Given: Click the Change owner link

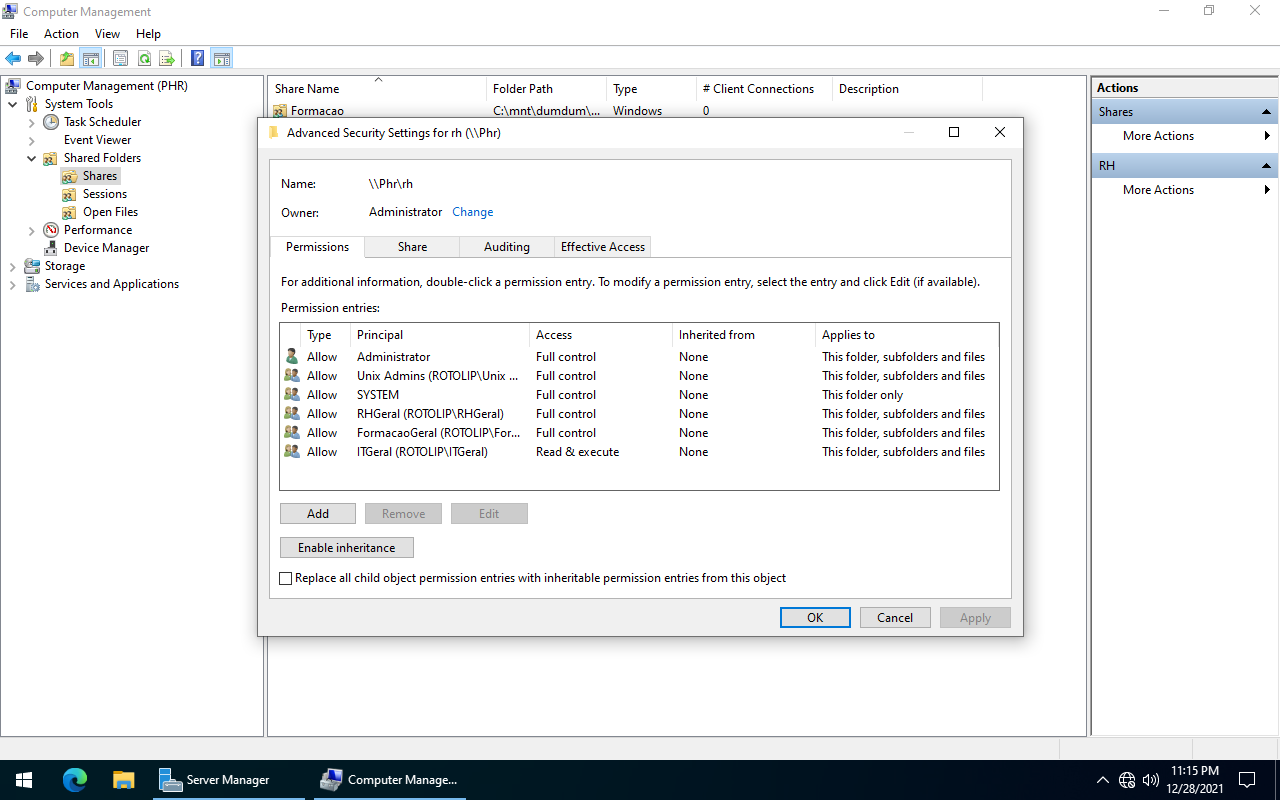Looking at the screenshot, I should point(472,212).
